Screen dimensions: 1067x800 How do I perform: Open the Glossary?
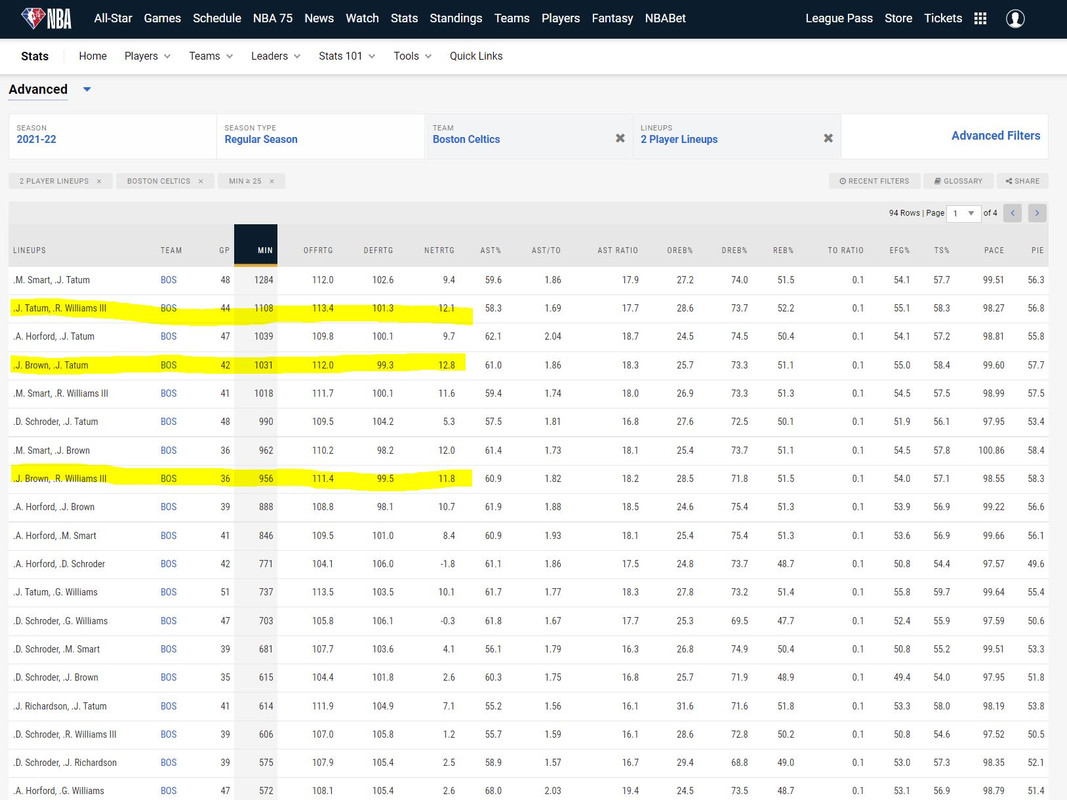point(958,181)
